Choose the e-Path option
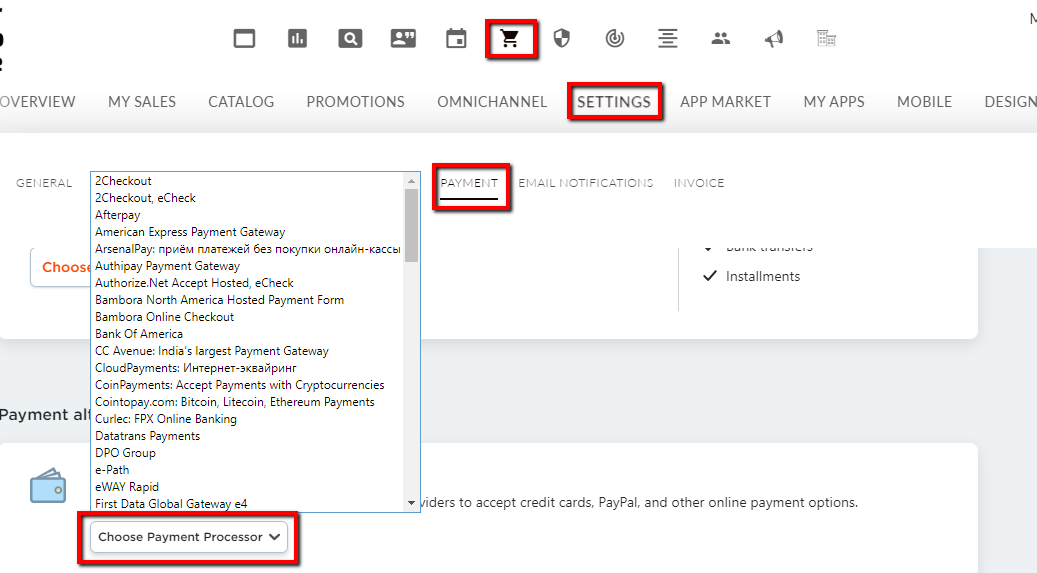1037x573 pixels. (x=247, y=470)
